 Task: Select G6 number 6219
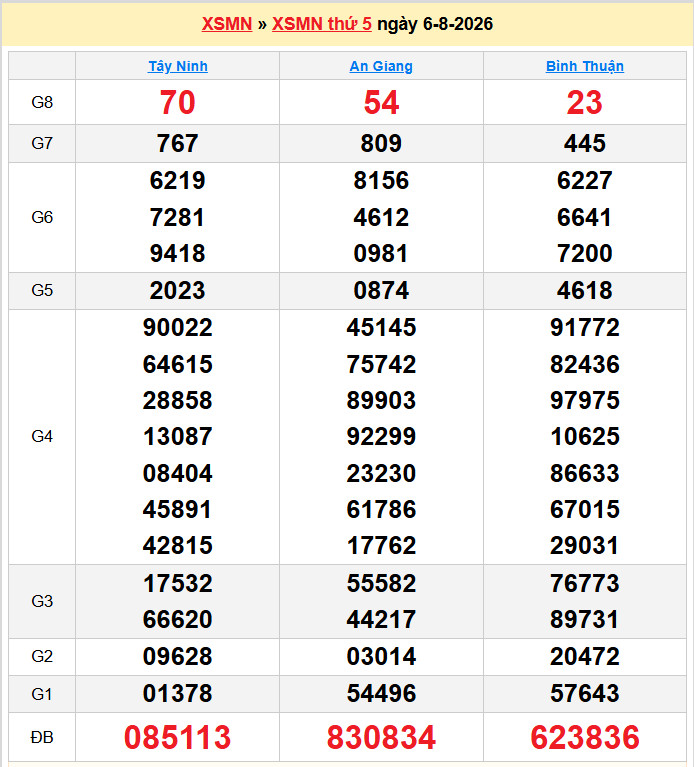click(178, 180)
